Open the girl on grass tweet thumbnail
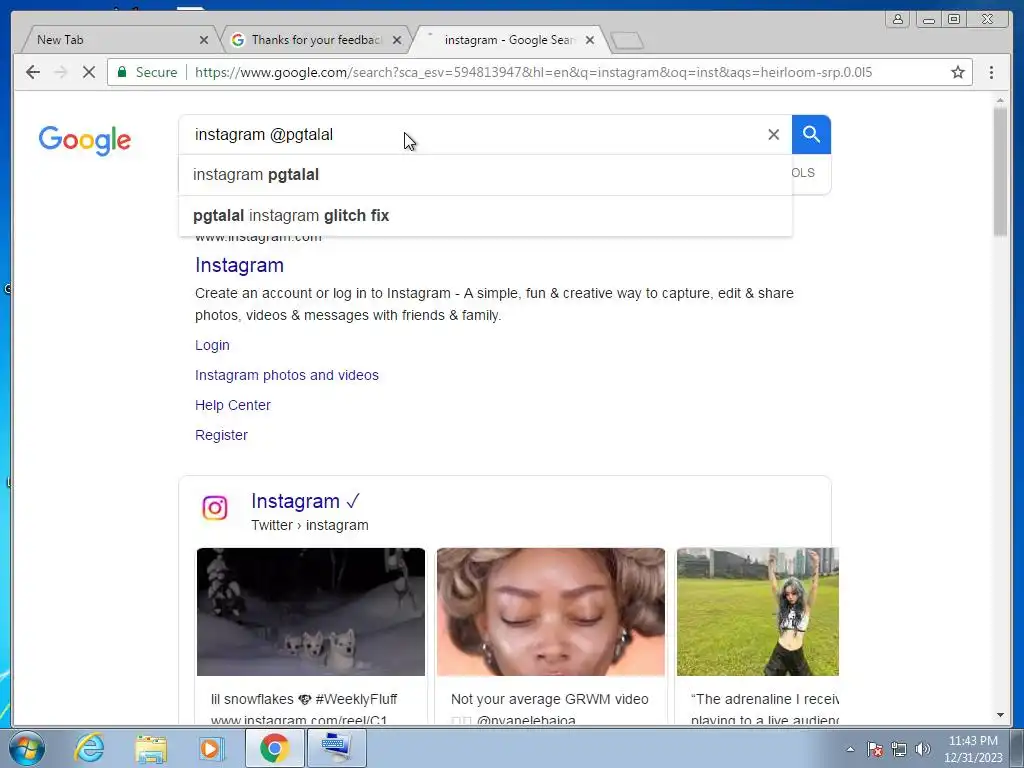This screenshot has height=768, width=1024. pyautogui.click(x=758, y=612)
